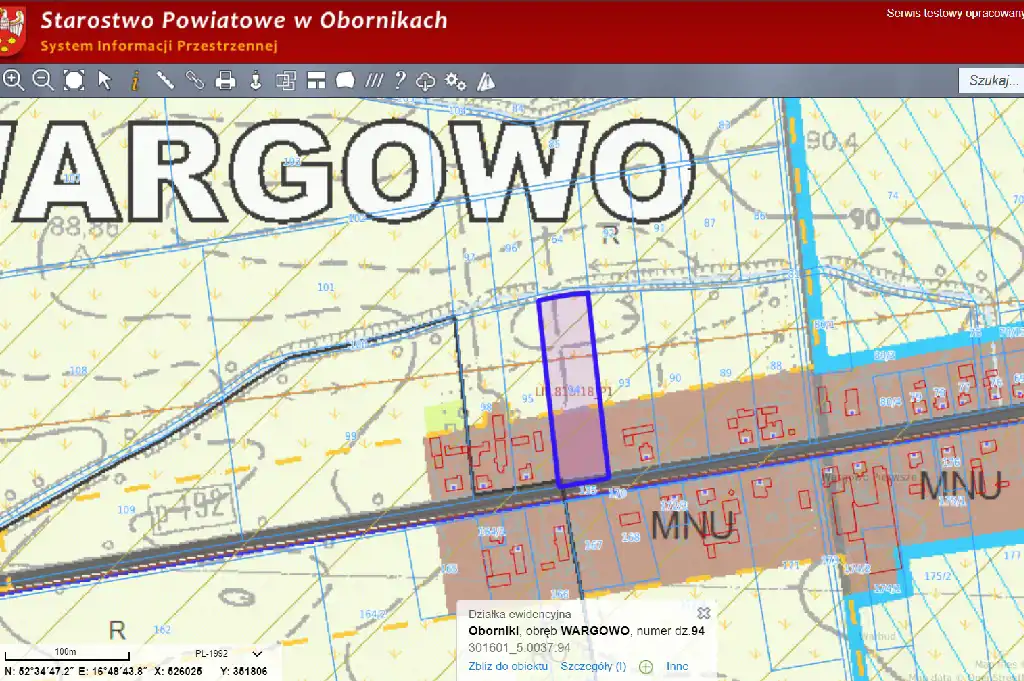Click the zoom out magnifier tool
The width and height of the screenshot is (1024, 681).
pos(43,80)
